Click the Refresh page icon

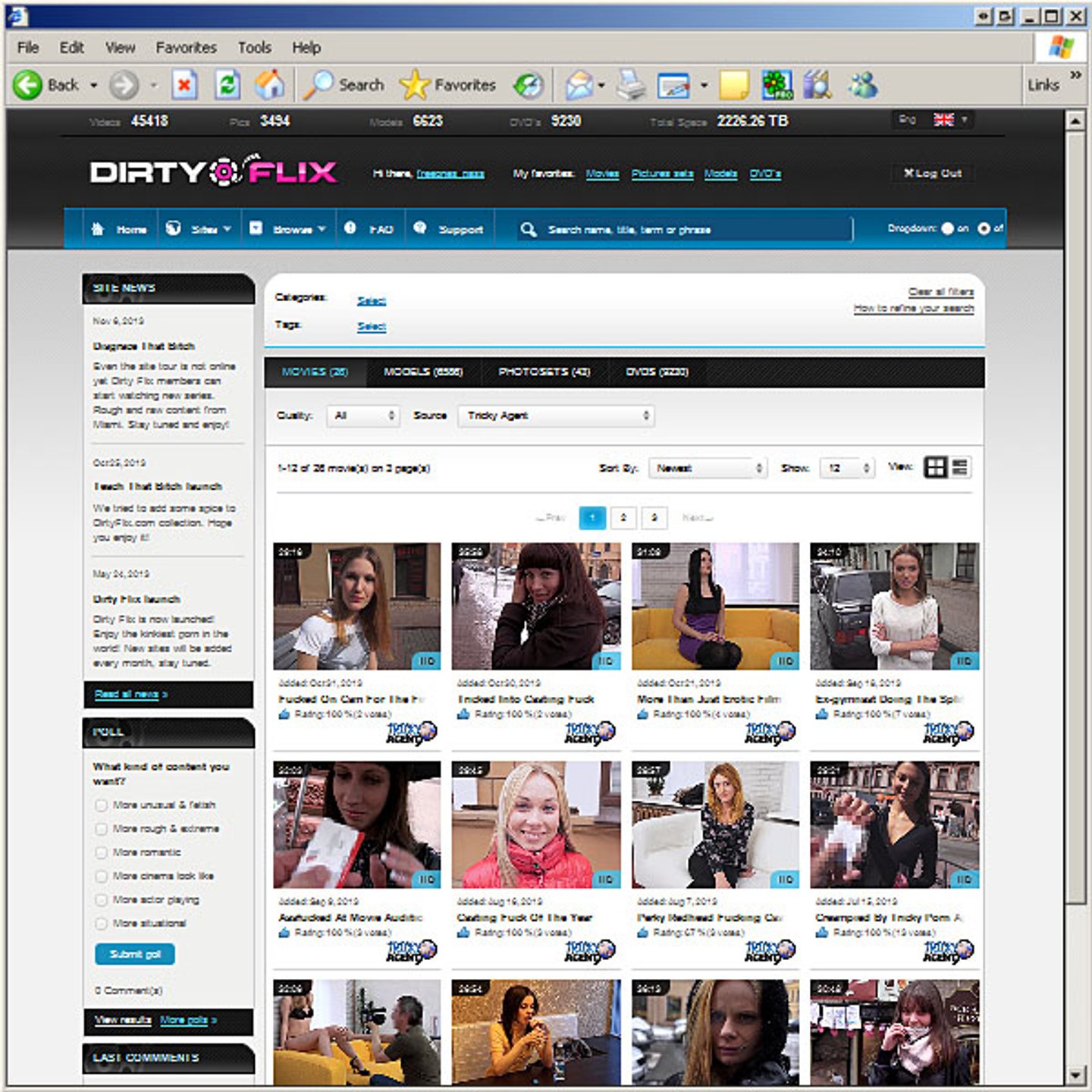227,85
